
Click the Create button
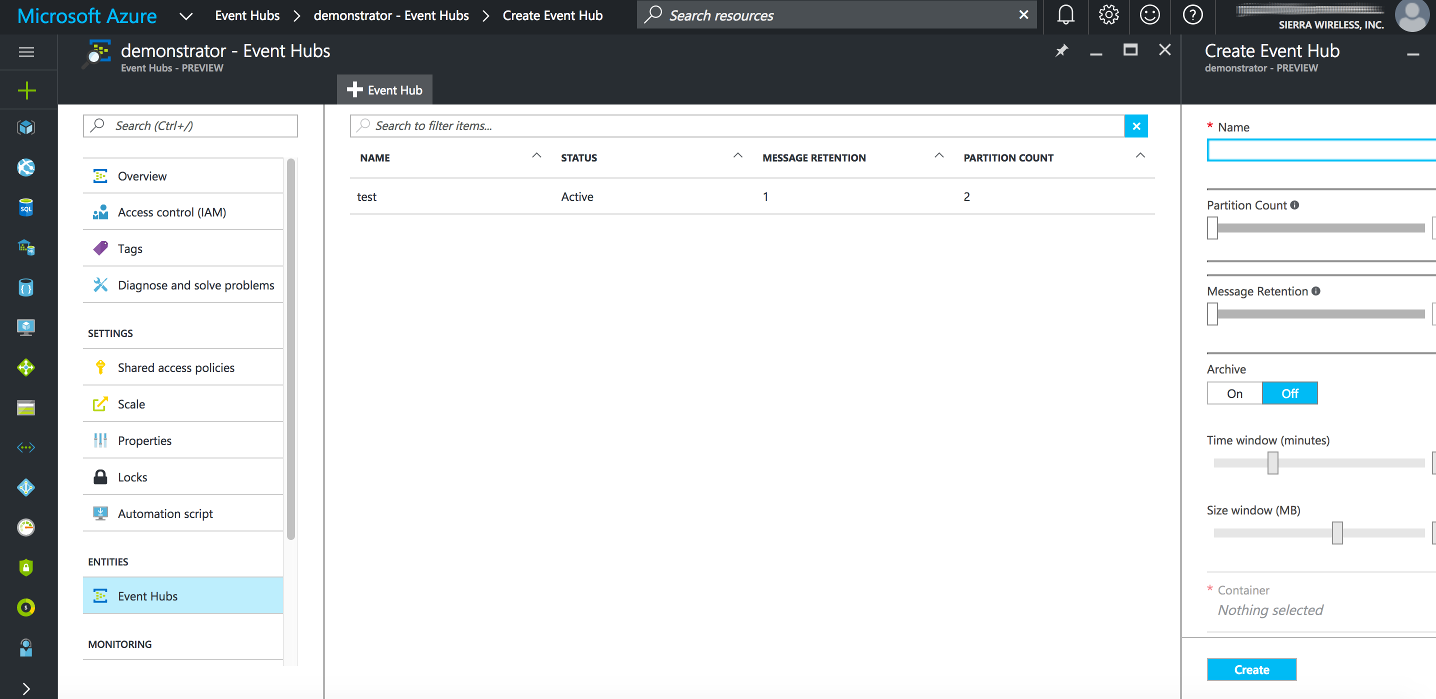click(1251, 670)
